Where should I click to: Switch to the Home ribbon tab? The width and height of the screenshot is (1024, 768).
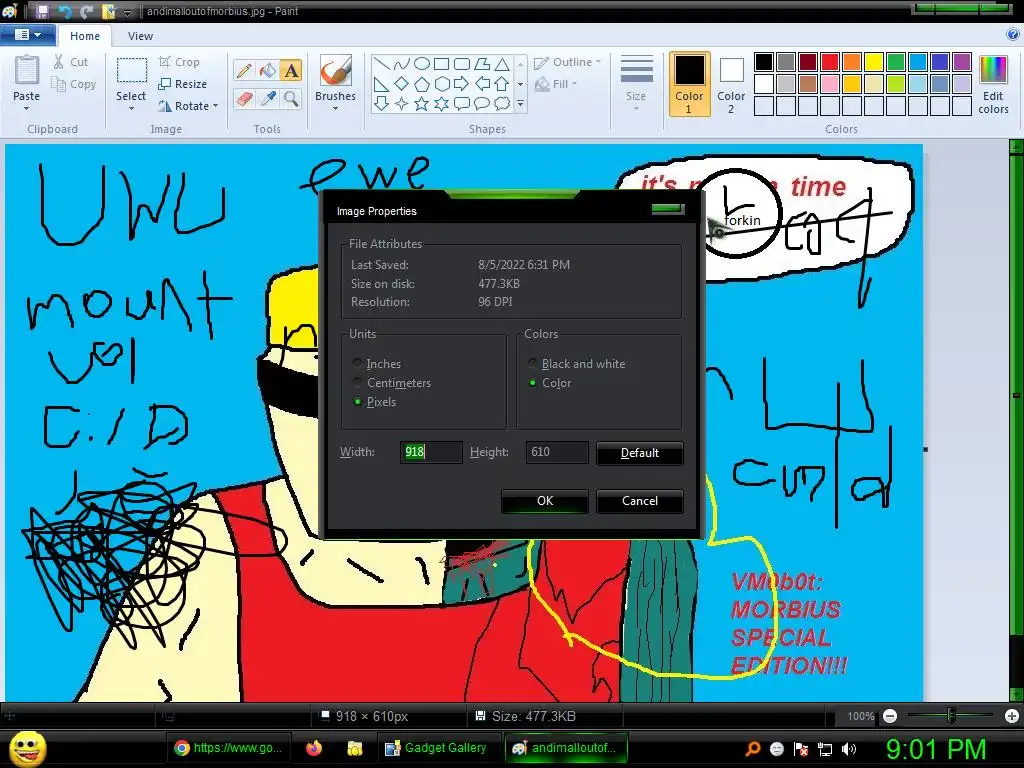click(x=85, y=36)
